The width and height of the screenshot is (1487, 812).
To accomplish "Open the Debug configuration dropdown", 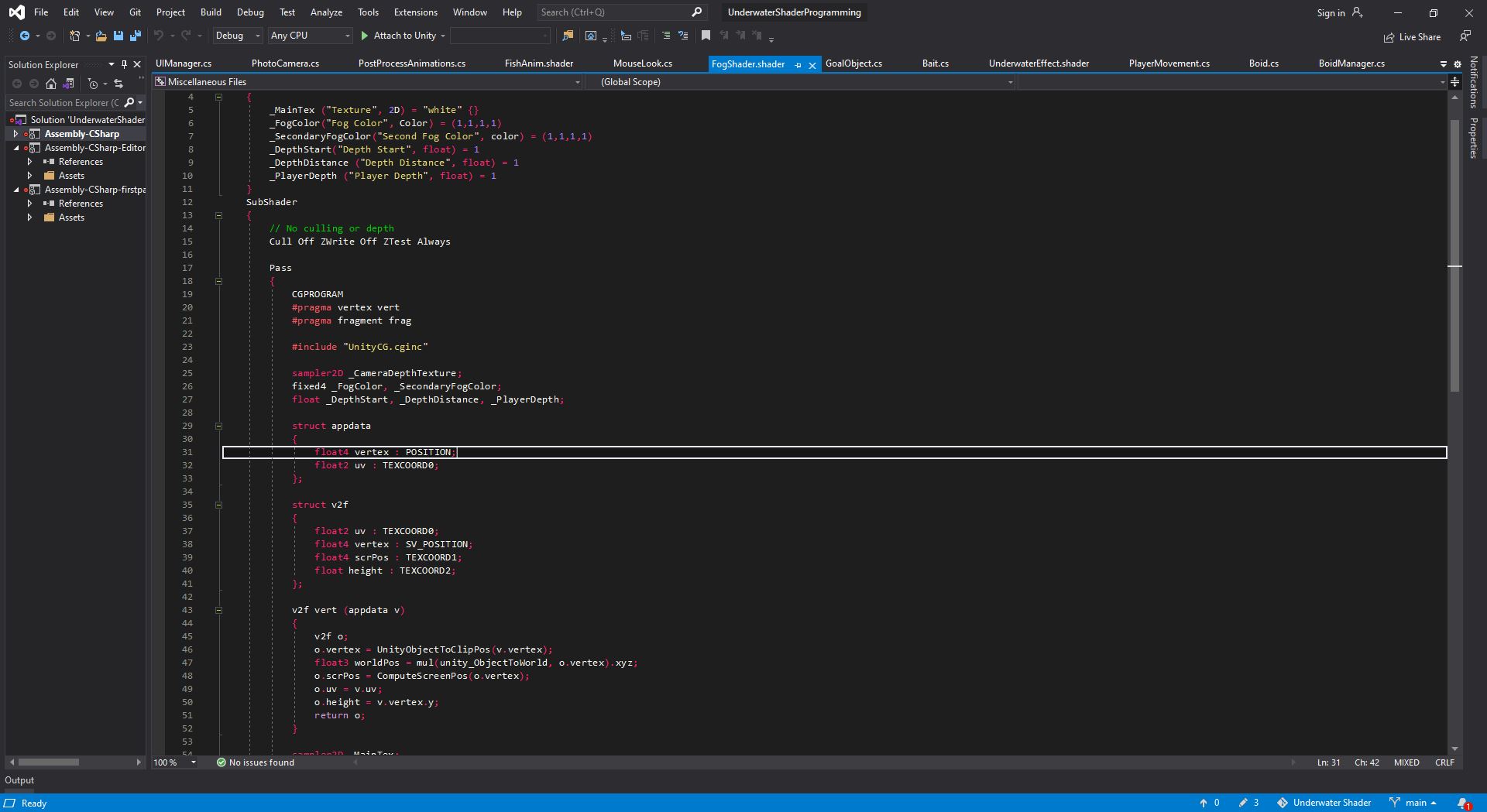I will pos(237,36).
